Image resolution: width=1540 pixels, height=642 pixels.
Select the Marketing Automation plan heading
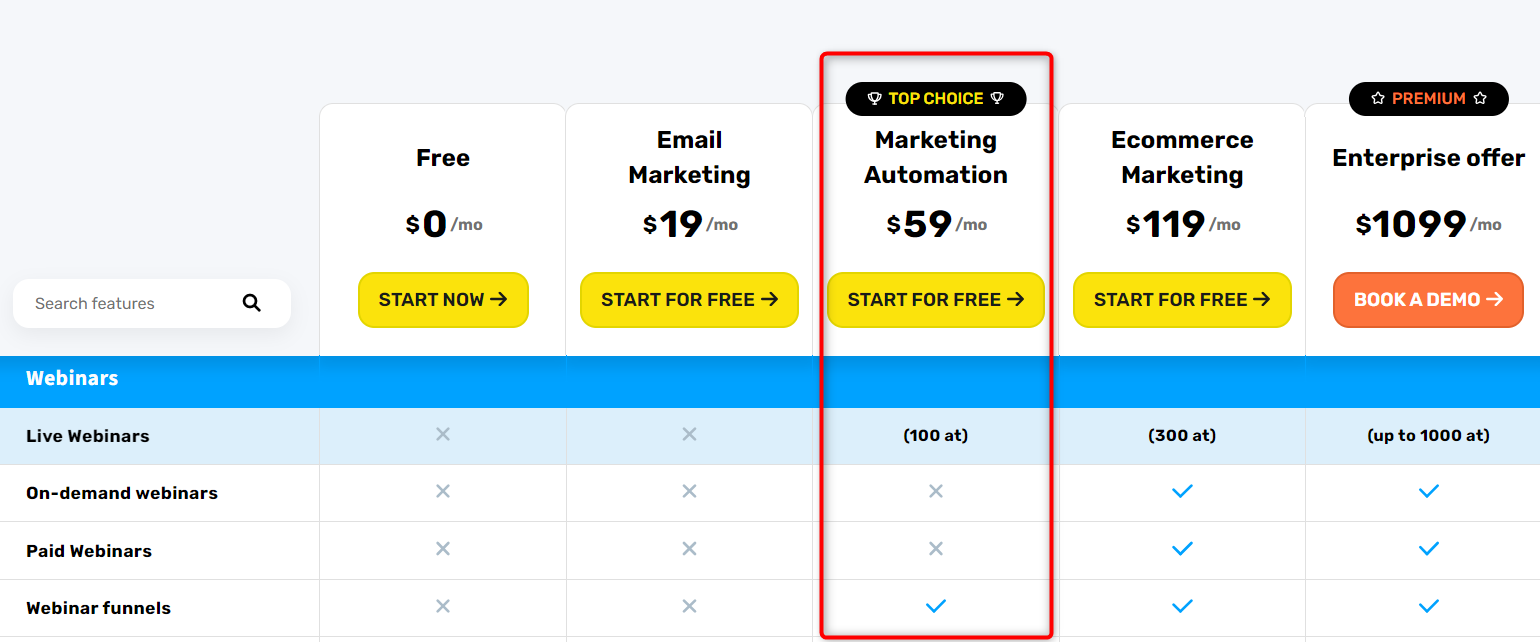(x=936, y=157)
